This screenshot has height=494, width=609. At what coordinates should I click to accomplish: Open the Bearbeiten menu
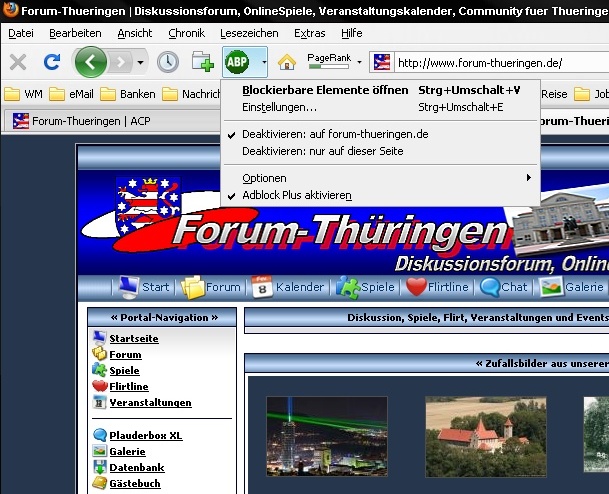(x=75, y=33)
